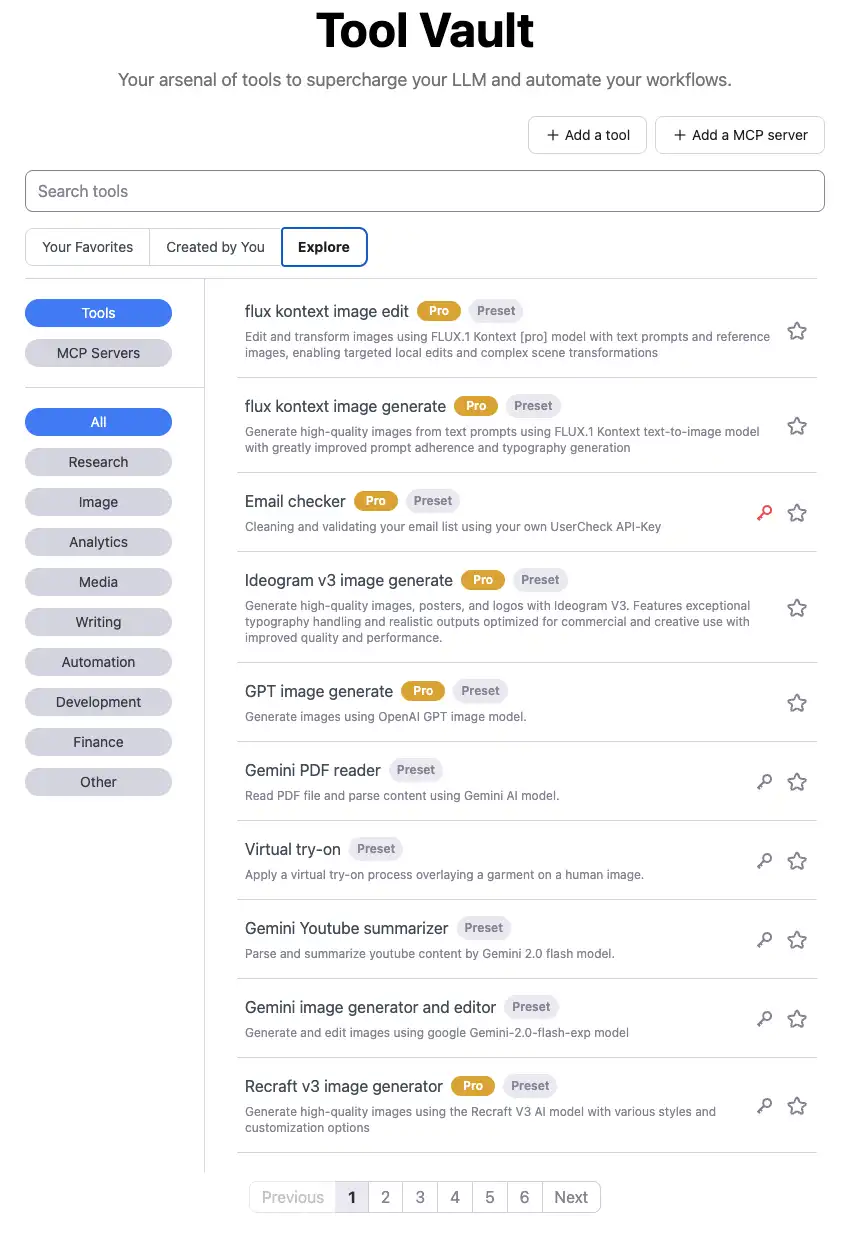842x1238 pixels.
Task: Click the key icon for Recraft v3 generator
Action: tap(765, 1106)
